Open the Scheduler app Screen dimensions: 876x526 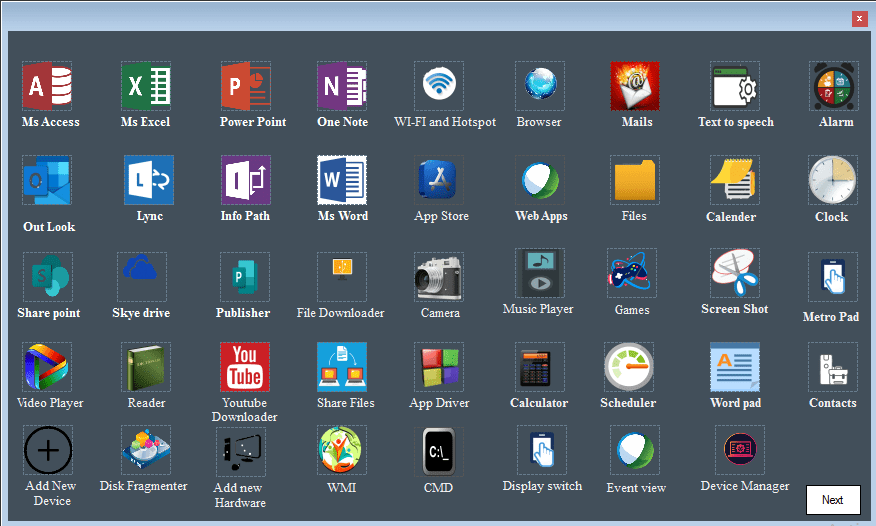point(628,367)
